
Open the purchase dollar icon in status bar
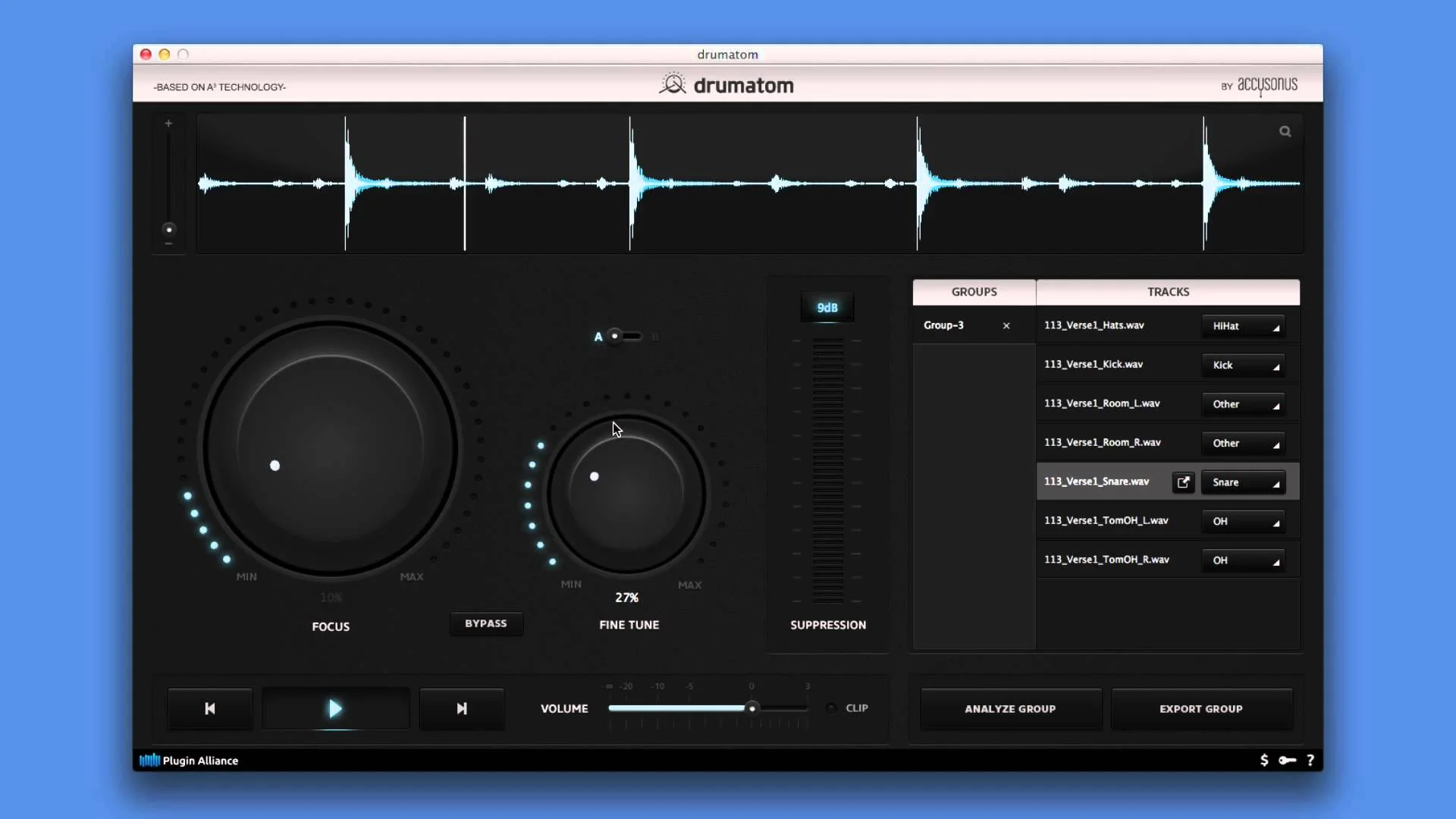coord(1264,760)
